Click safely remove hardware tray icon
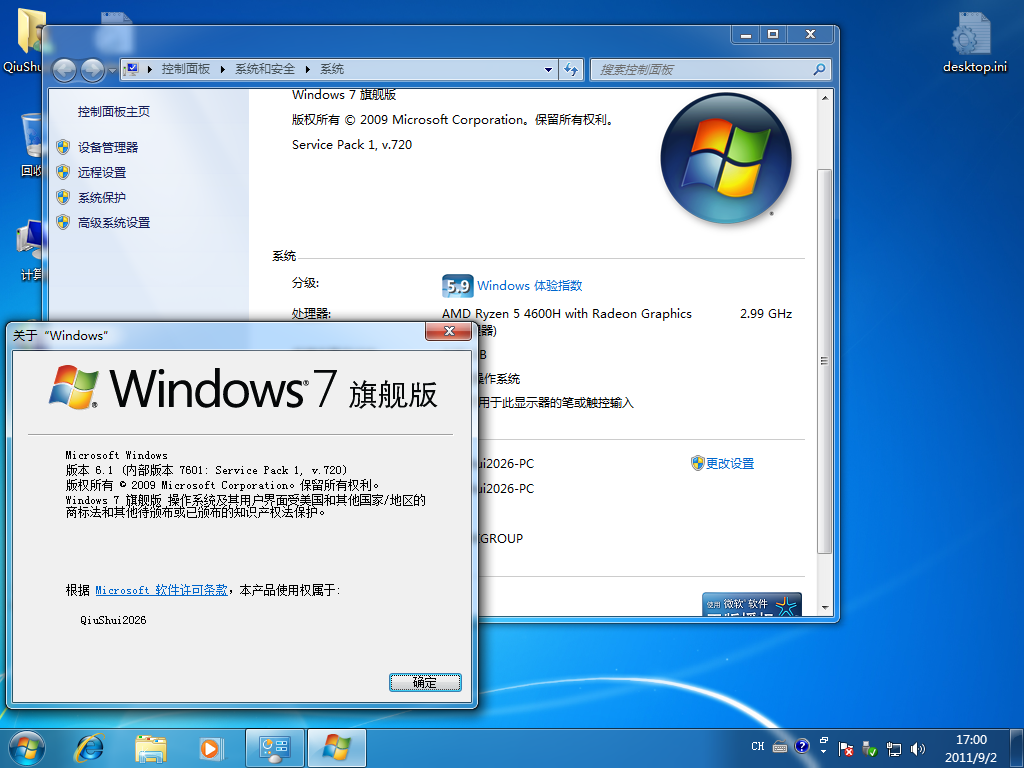 pyautogui.click(x=869, y=748)
